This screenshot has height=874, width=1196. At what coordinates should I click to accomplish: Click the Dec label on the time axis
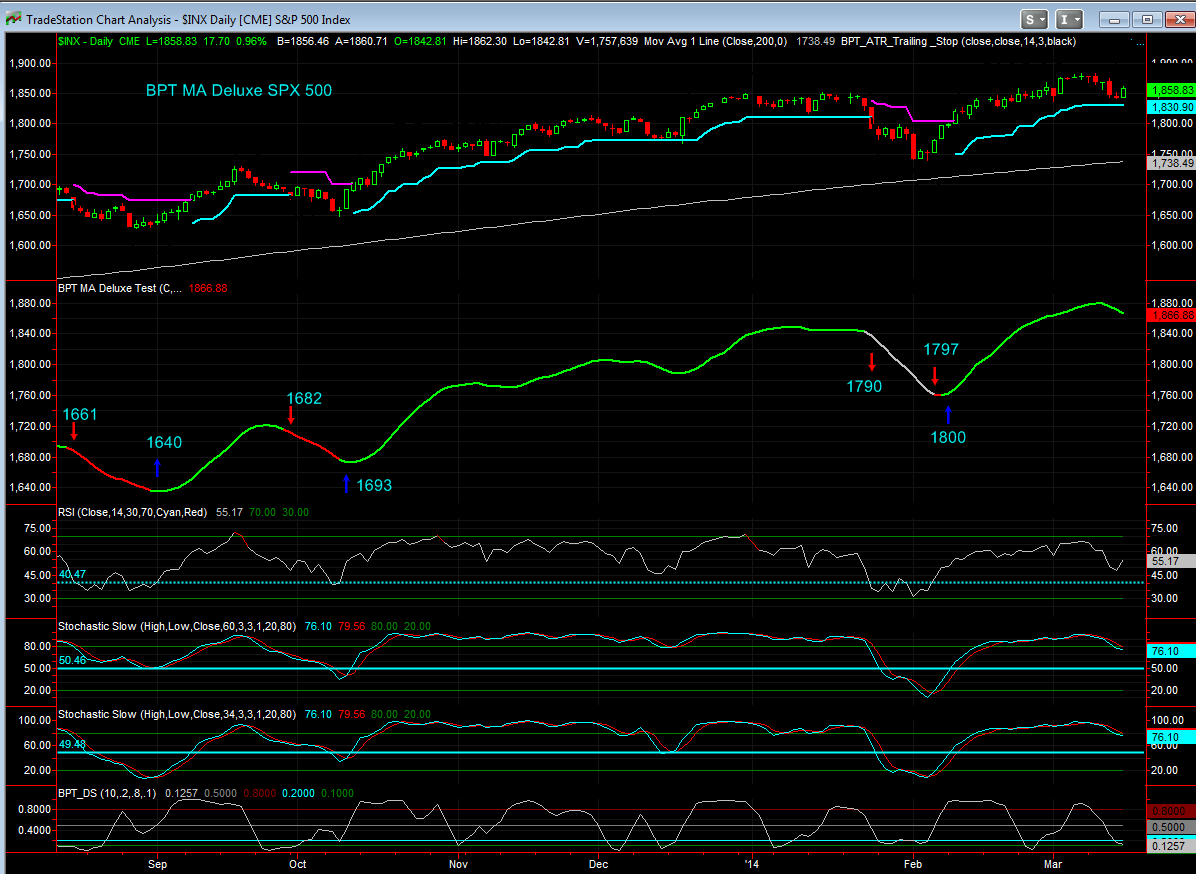tap(598, 861)
